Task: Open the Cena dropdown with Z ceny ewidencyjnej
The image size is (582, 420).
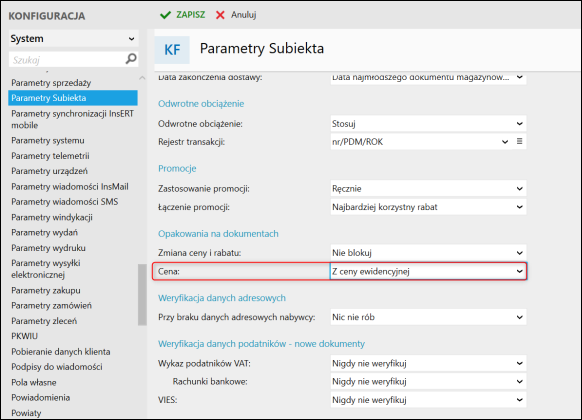Action: pyautogui.click(x=428, y=271)
